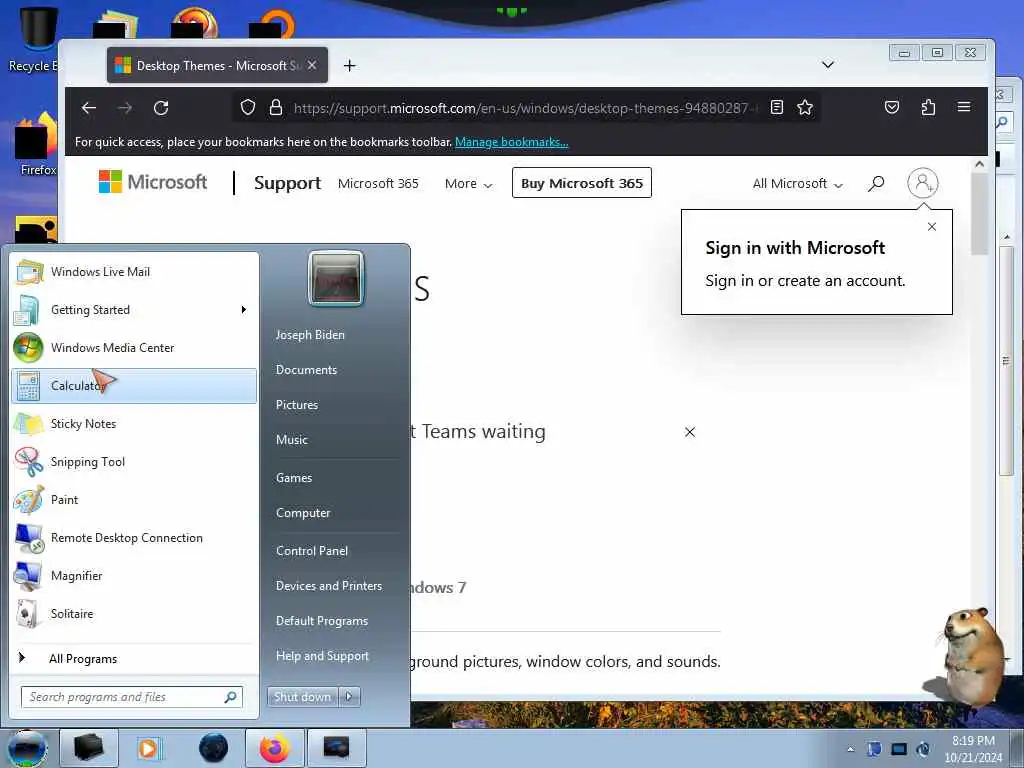Open Default Programs
1024x768 pixels.
(322, 621)
